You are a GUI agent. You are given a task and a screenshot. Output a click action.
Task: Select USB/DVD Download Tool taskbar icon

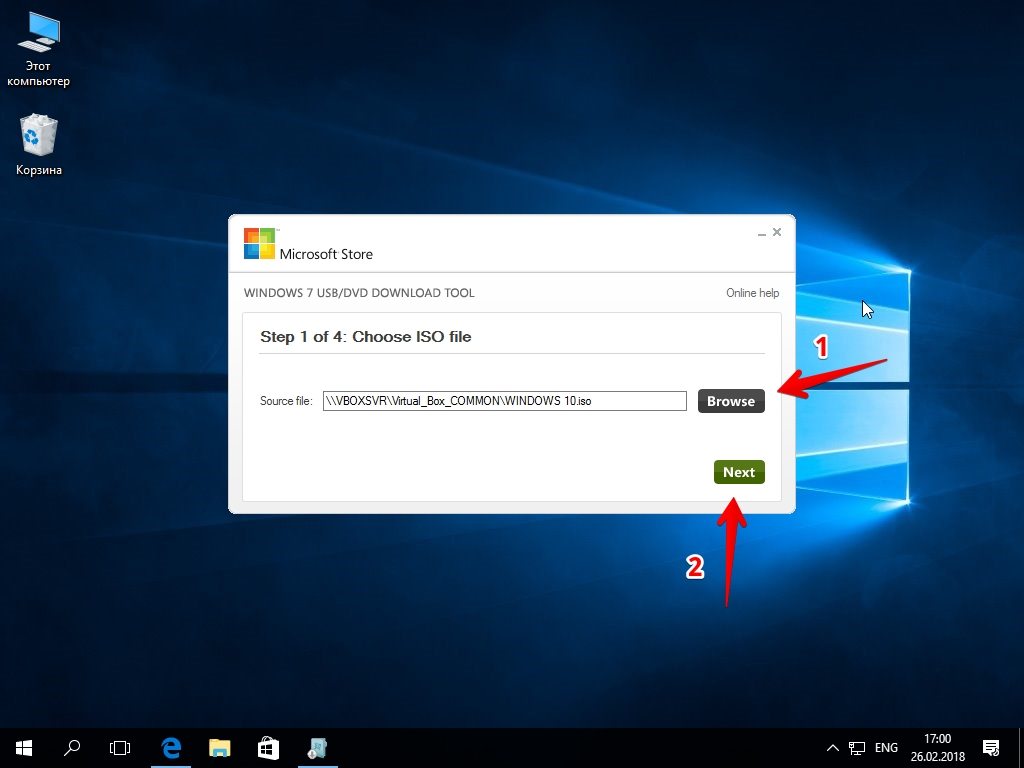pyautogui.click(x=317, y=748)
